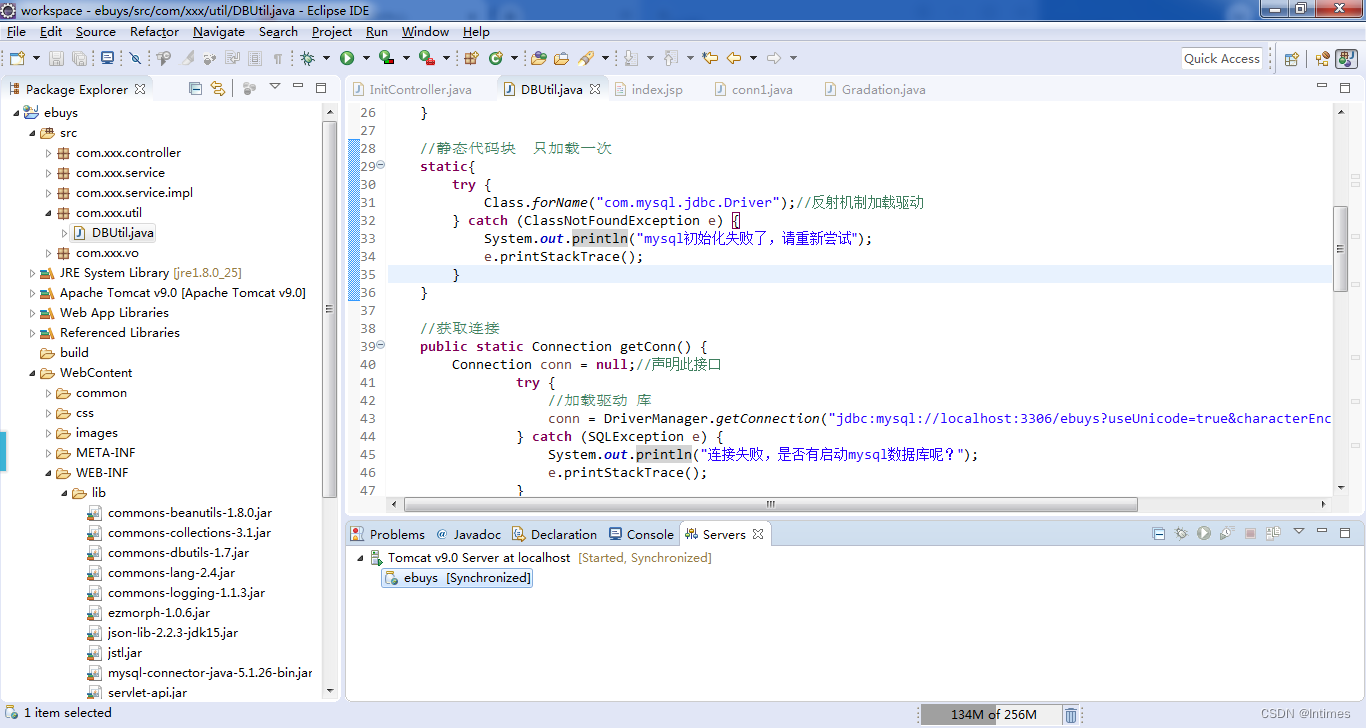The image size is (1366, 728).
Task: Open the Window menu
Action: [x=425, y=31]
